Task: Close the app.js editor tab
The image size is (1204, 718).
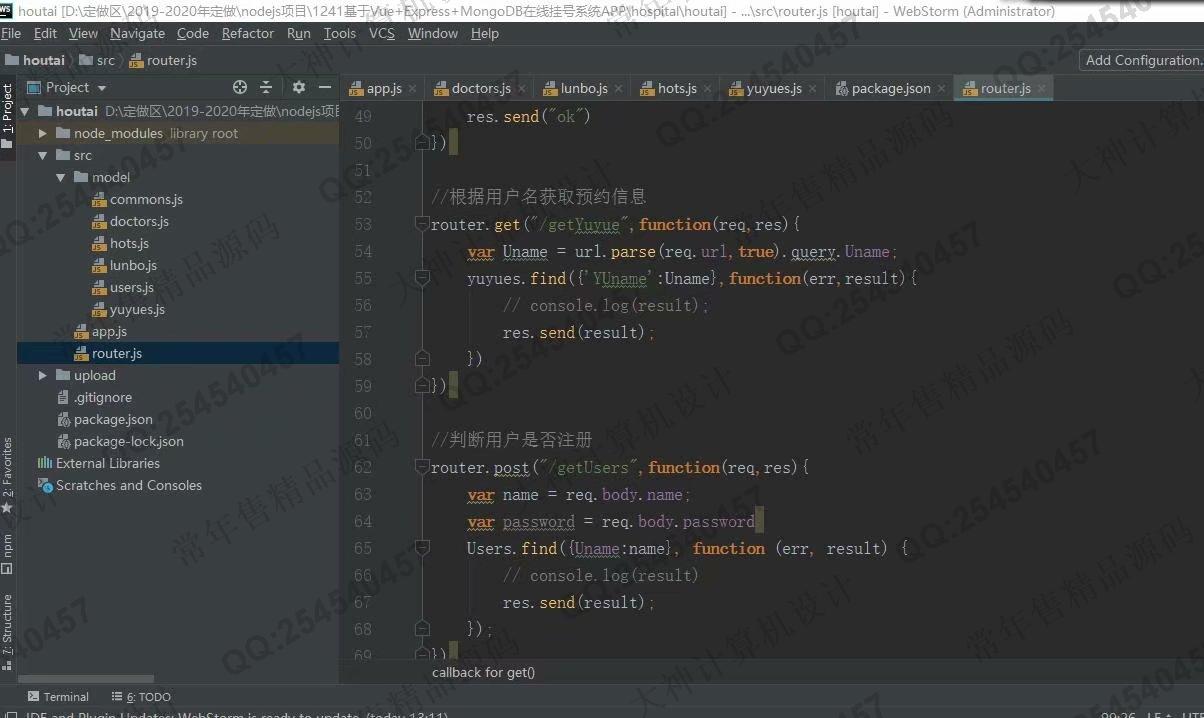Action: (412, 88)
